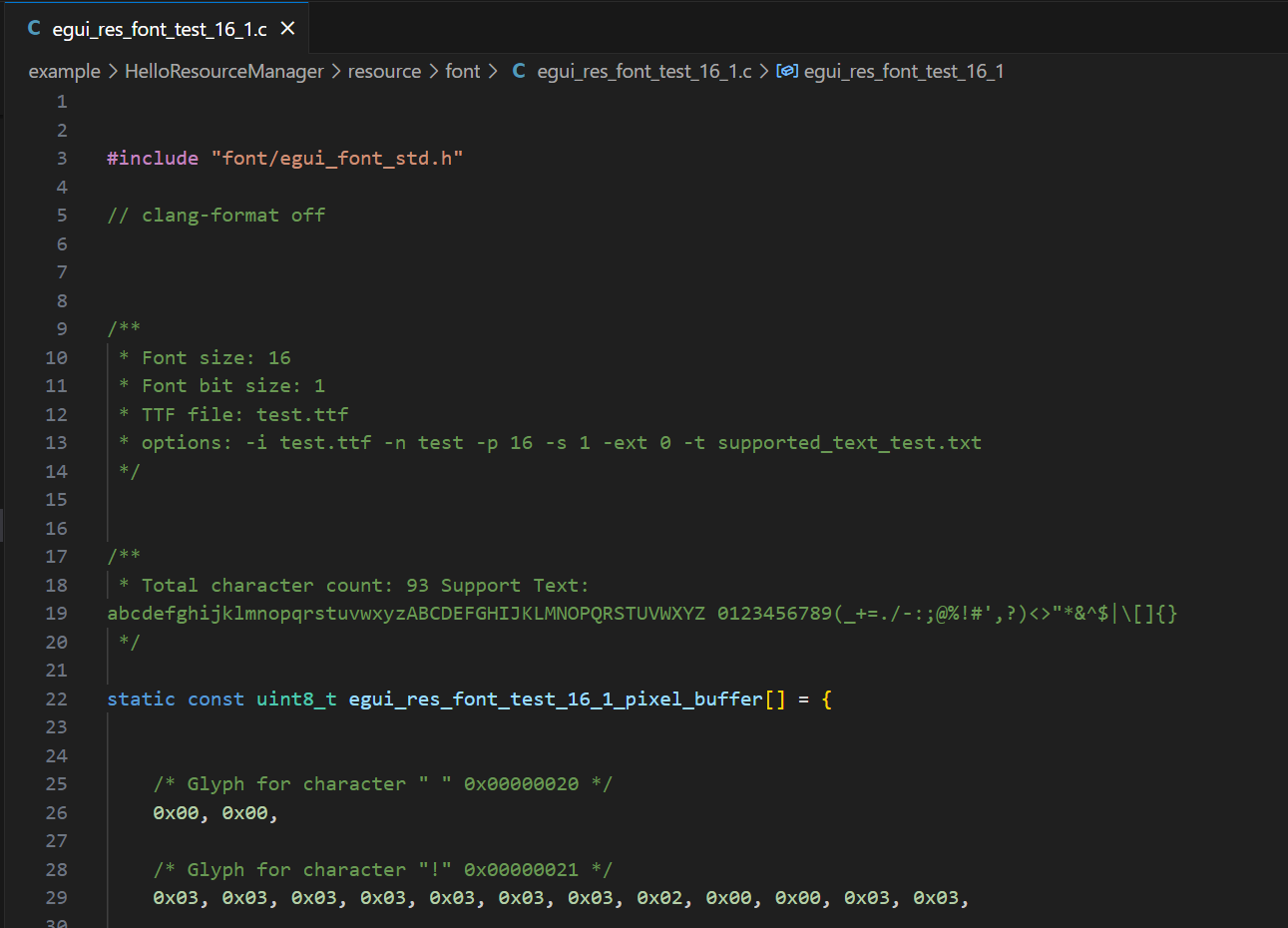Click the 0x02 value on line 29
The width and height of the screenshot is (1288, 928).
(x=659, y=898)
